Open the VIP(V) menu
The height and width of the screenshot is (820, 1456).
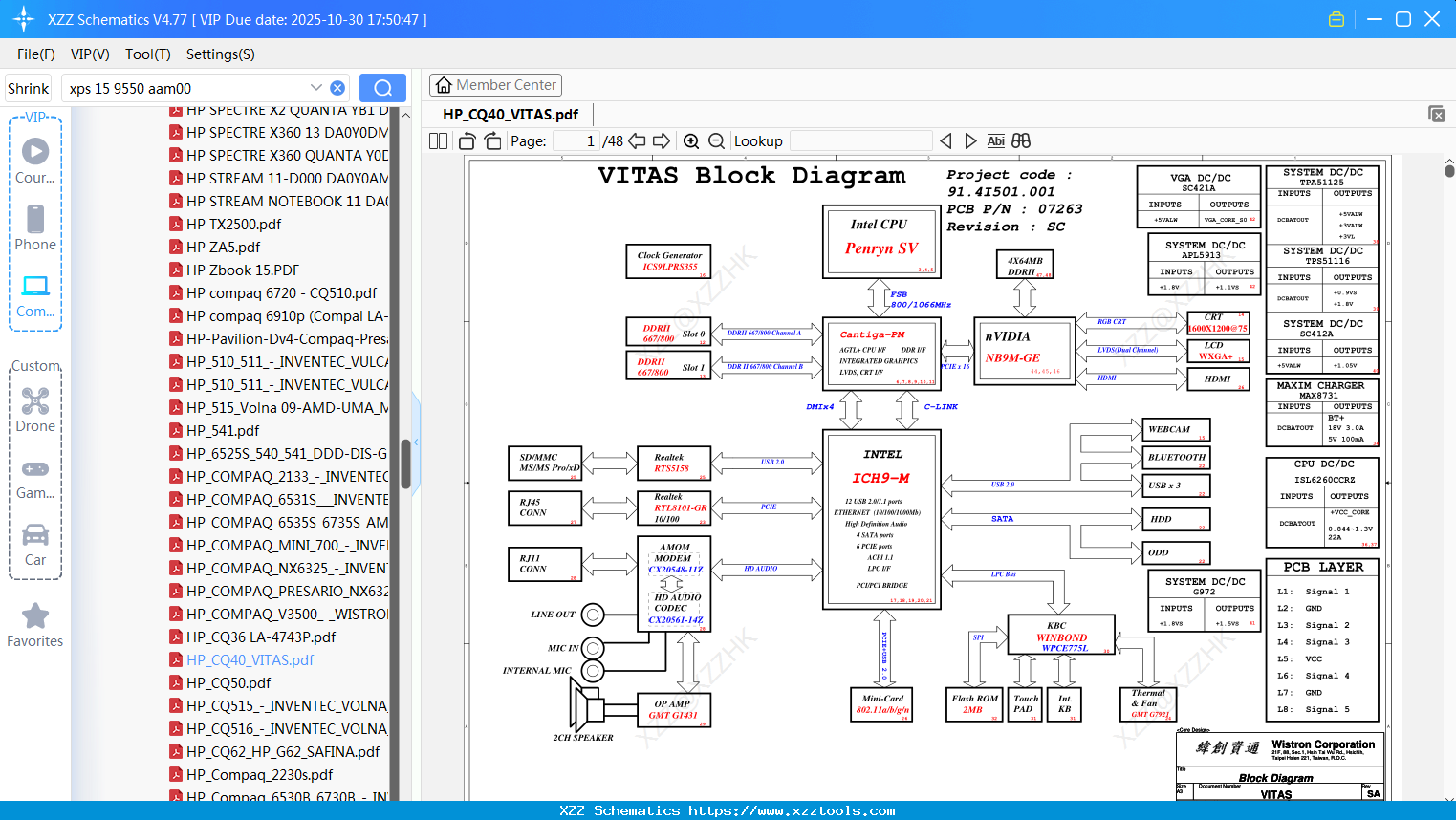pyautogui.click(x=90, y=54)
